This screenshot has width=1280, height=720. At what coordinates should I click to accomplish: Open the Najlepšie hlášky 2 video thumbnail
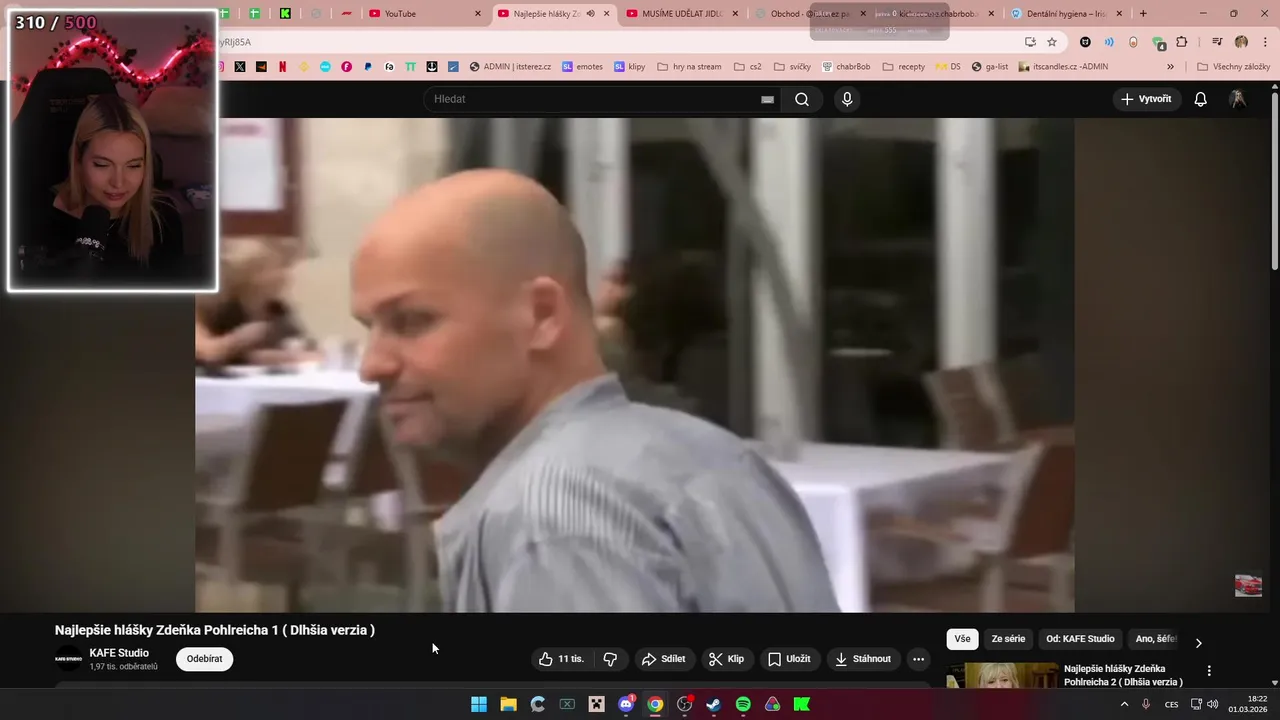[x=1002, y=676]
